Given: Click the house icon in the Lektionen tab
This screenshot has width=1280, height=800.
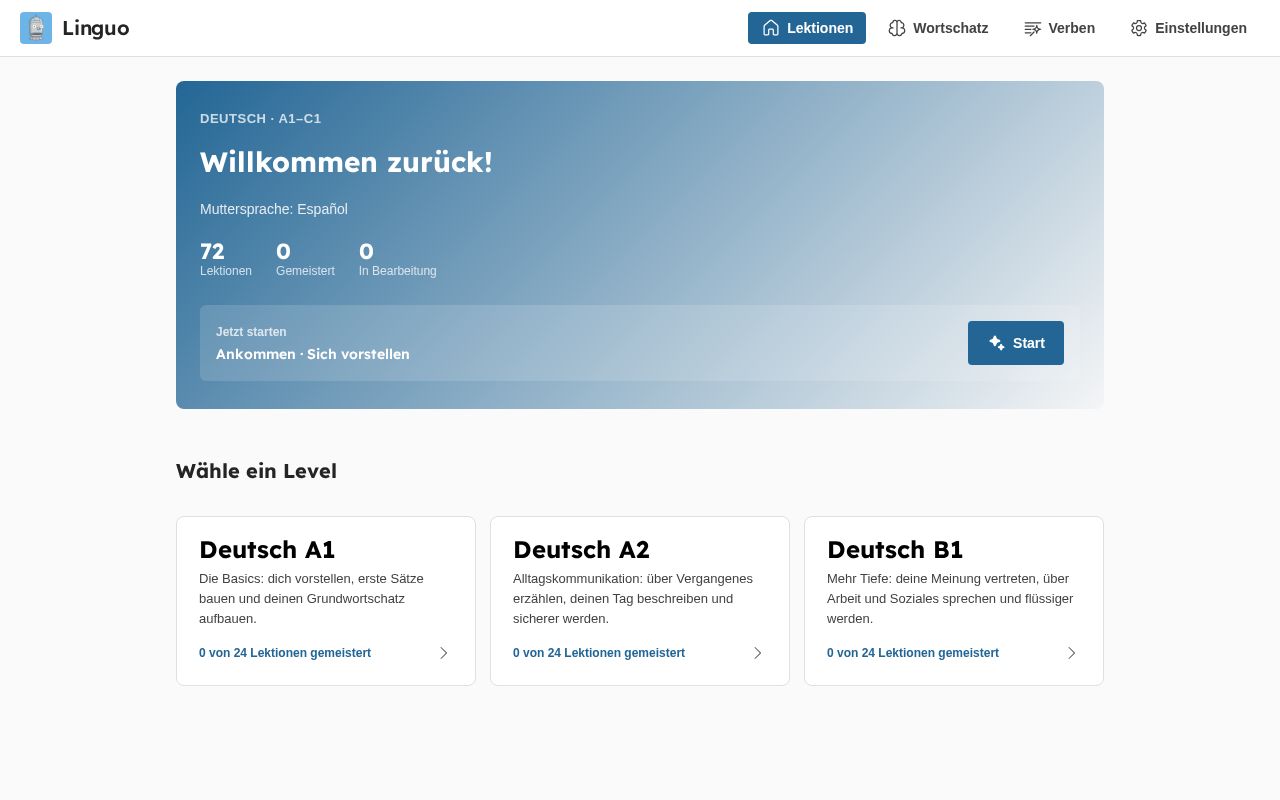Looking at the screenshot, I should click(770, 28).
